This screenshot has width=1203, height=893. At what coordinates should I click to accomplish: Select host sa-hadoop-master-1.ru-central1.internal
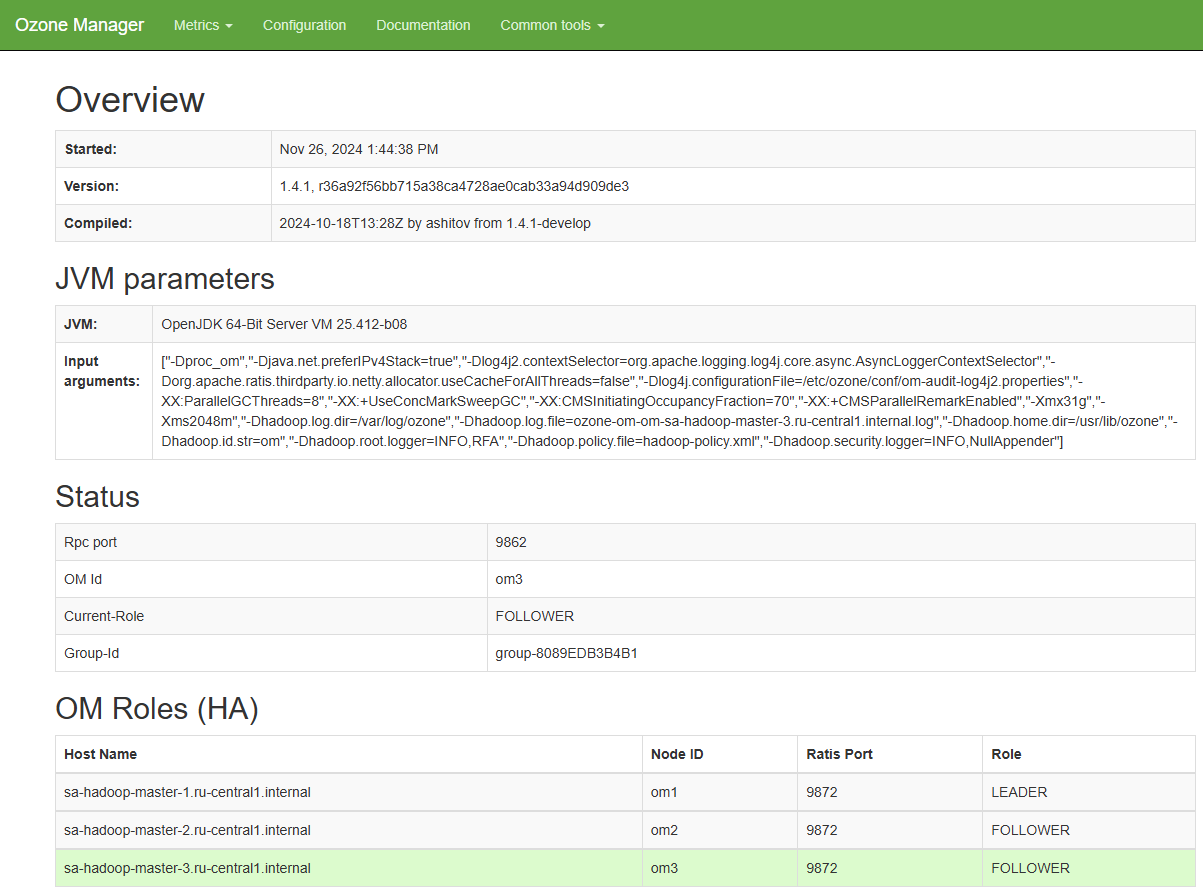pos(187,792)
